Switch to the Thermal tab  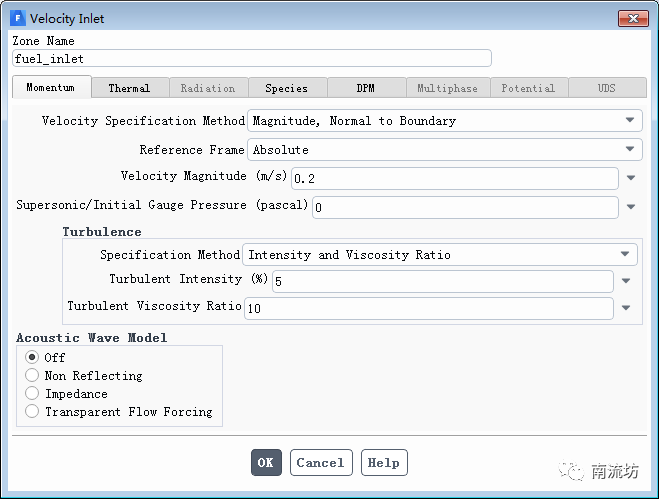tap(129, 88)
